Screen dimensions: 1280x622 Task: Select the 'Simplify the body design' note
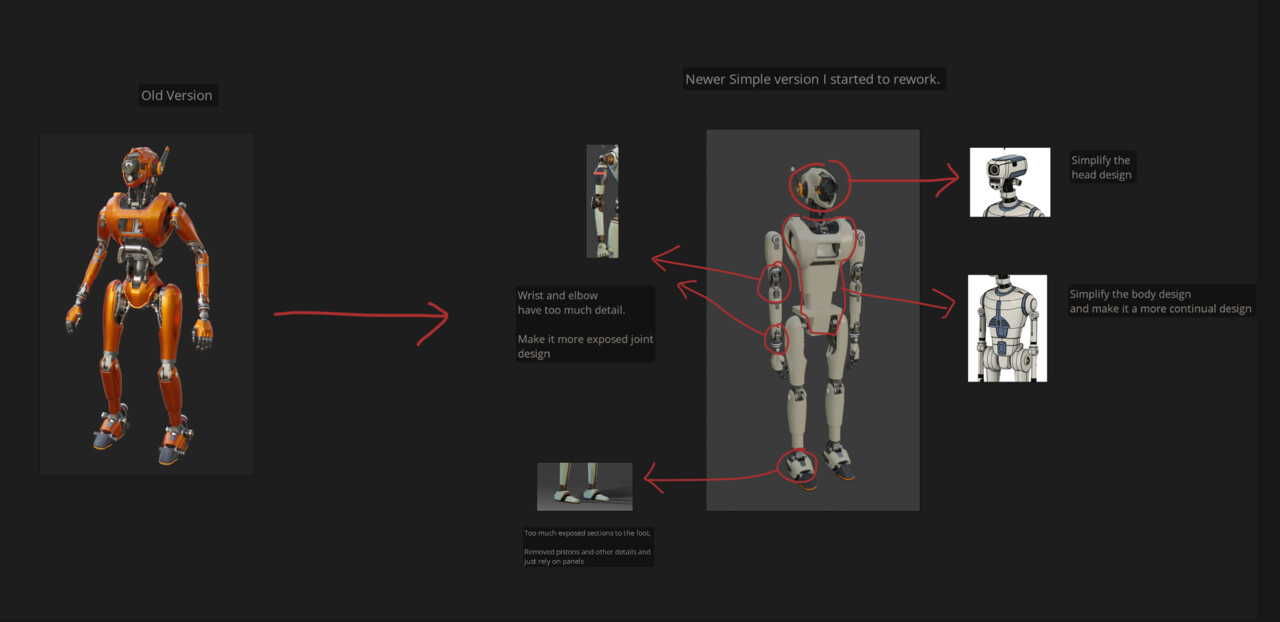click(1161, 302)
